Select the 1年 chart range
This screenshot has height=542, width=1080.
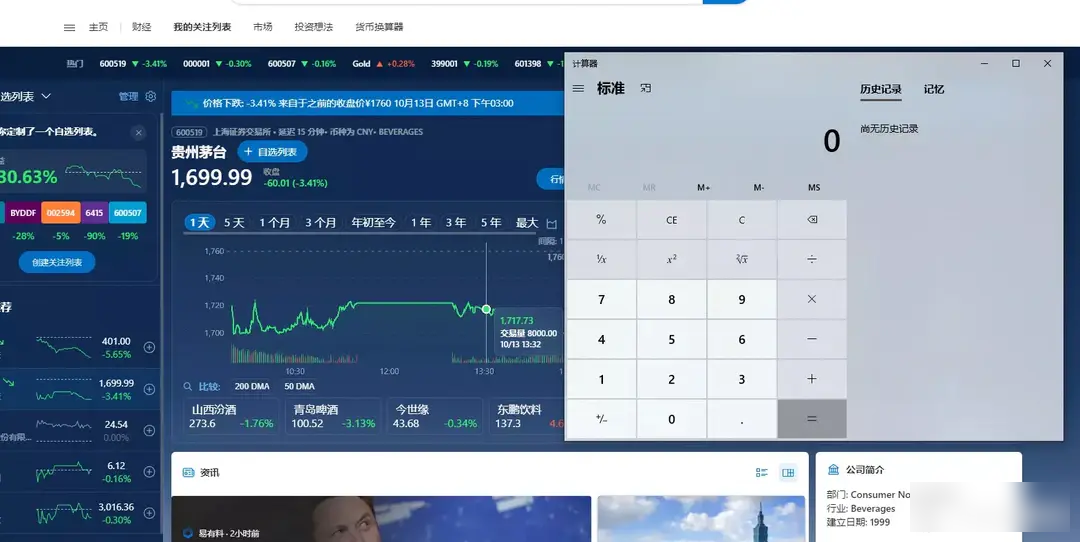[x=421, y=222]
